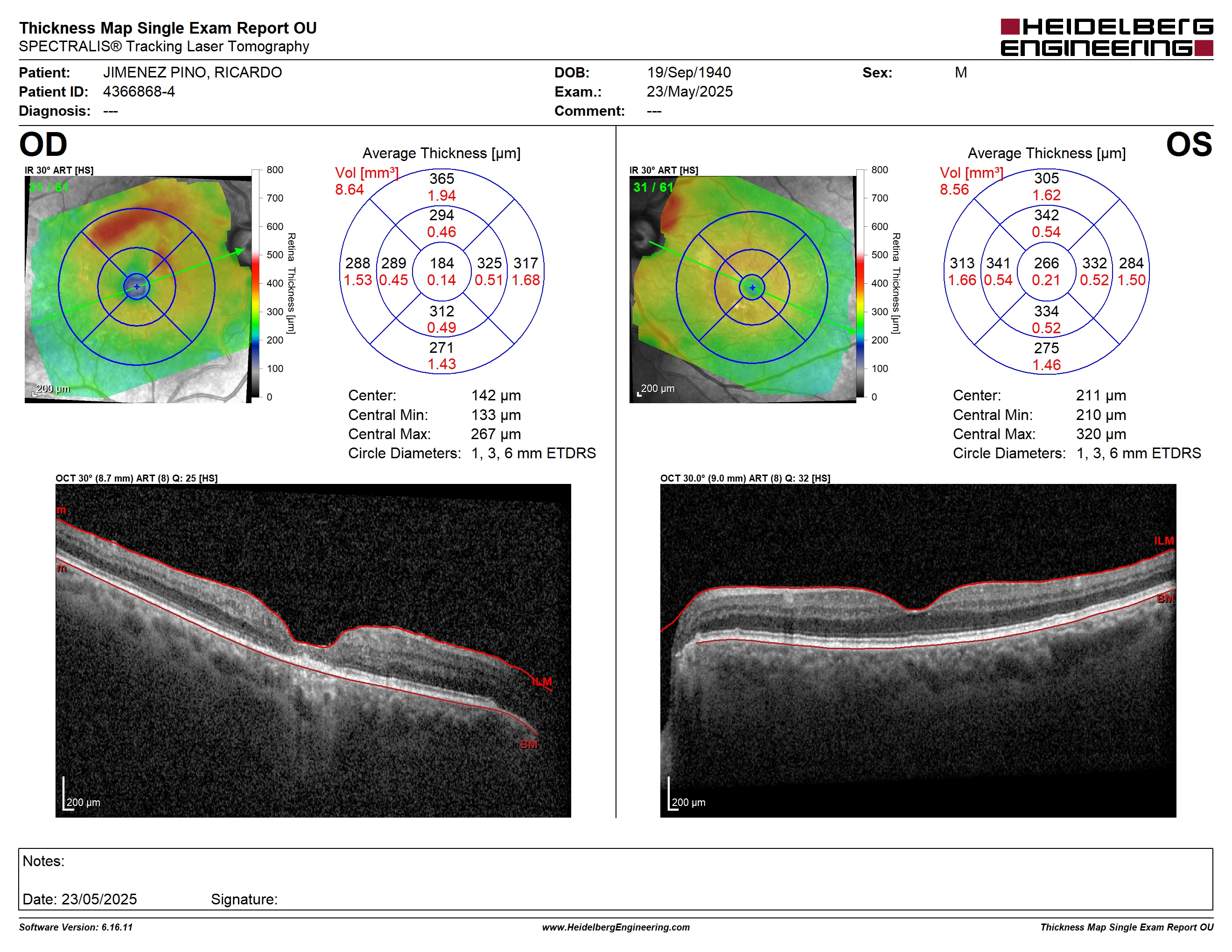
Task: Click the Date: 23/05/2025 text
Action: tap(79, 899)
